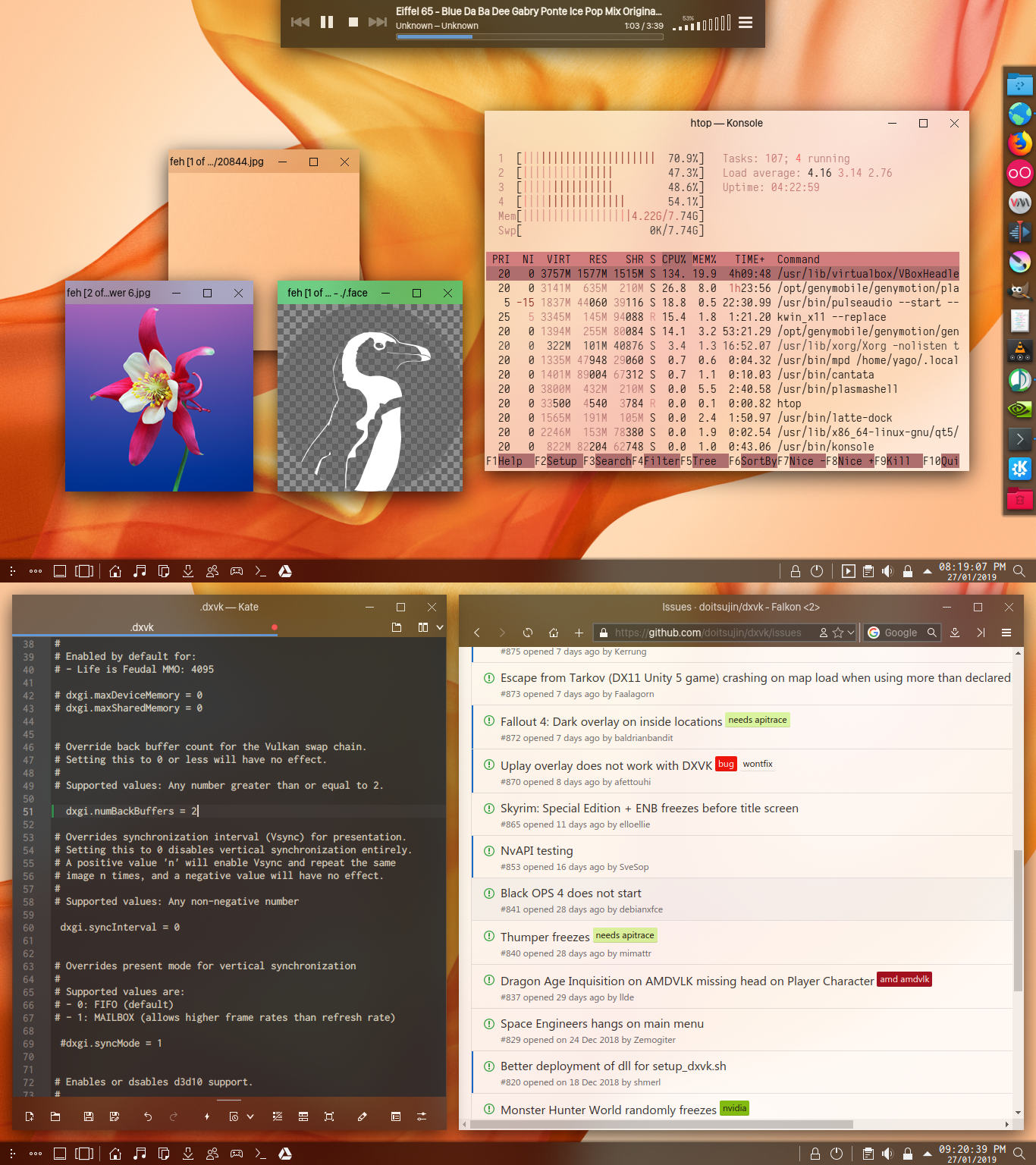Open the music player hamburger menu

coord(746,23)
